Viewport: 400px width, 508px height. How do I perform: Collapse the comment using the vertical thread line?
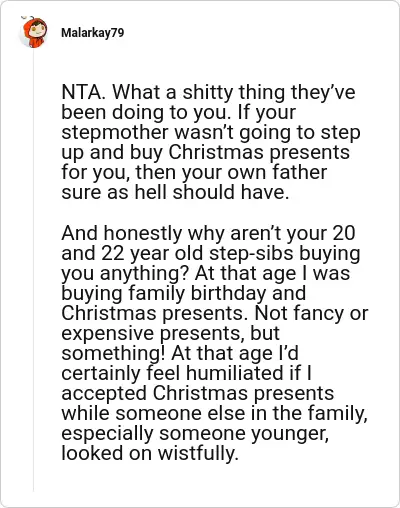(33, 270)
